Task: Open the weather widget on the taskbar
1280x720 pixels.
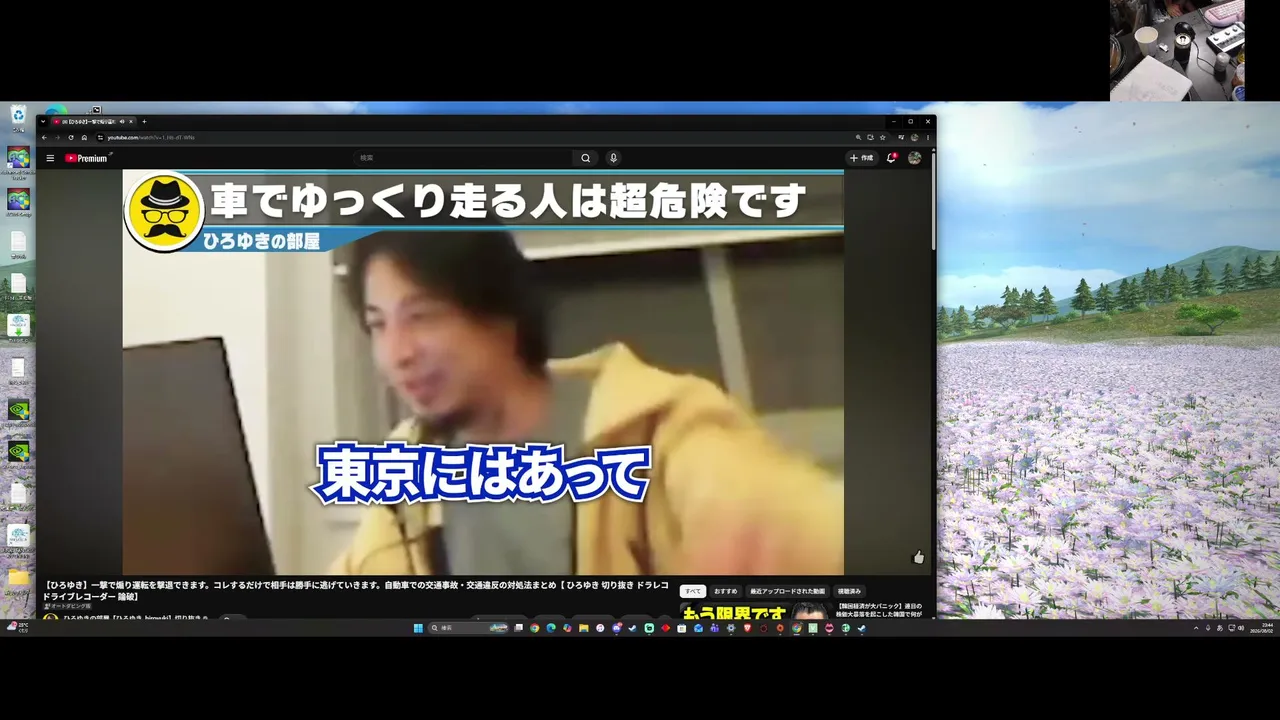Action: 20,627
